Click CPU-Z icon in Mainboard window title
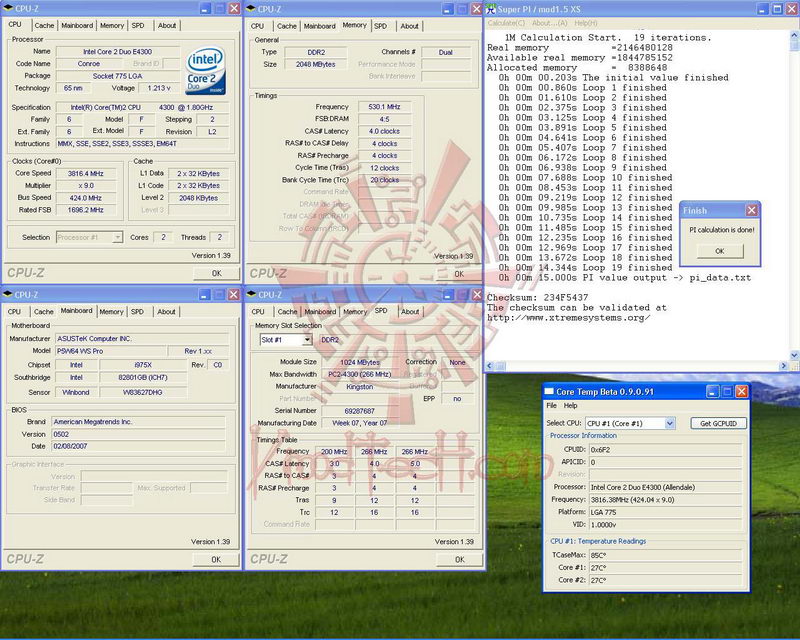The width and height of the screenshot is (800, 640). (x=8, y=294)
